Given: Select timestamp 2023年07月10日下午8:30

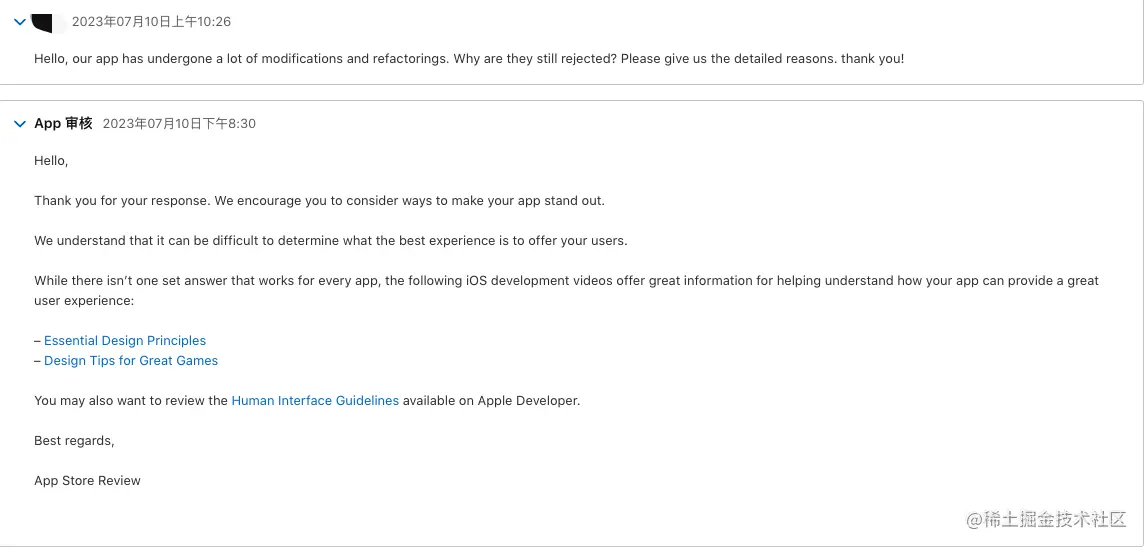Looking at the screenshot, I should [x=179, y=124].
